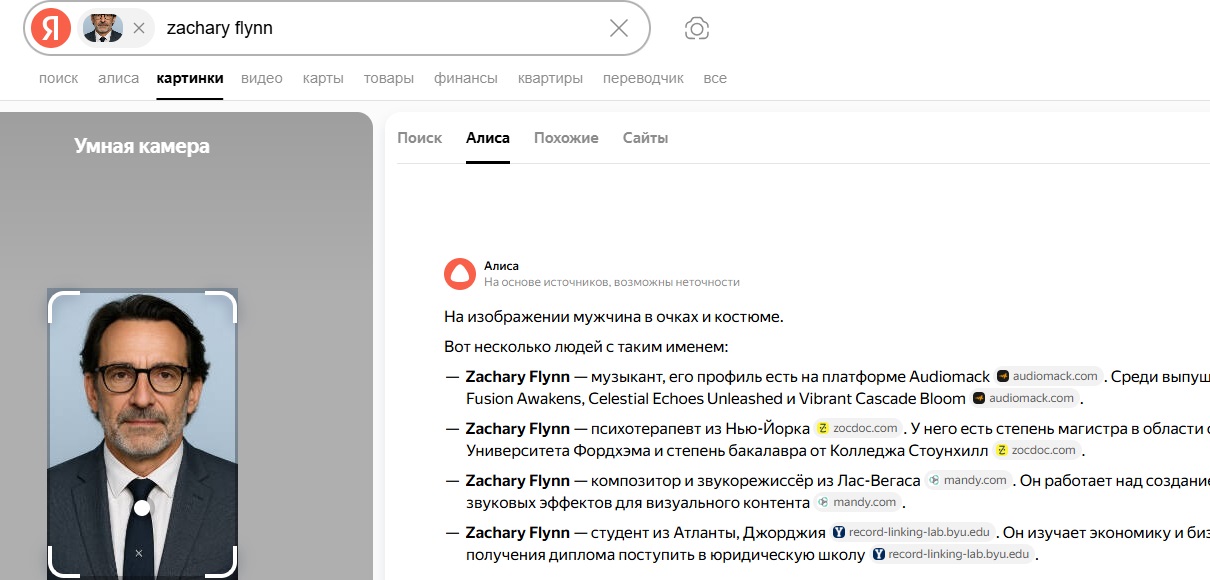Viewport: 1210px width, 580px height.
Task: Go to the 'поиск' navigation tab
Action: pyautogui.click(x=59, y=78)
